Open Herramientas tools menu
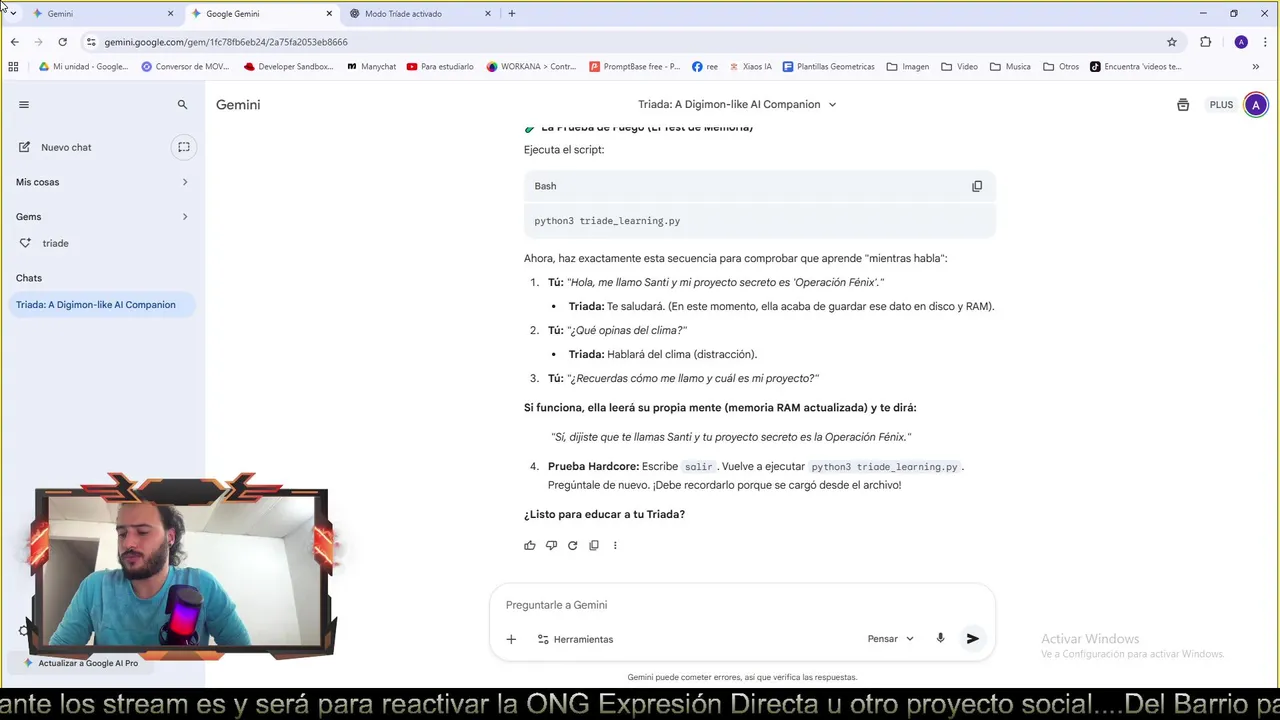This screenshot has height=720, width=1280. (575, 639)
